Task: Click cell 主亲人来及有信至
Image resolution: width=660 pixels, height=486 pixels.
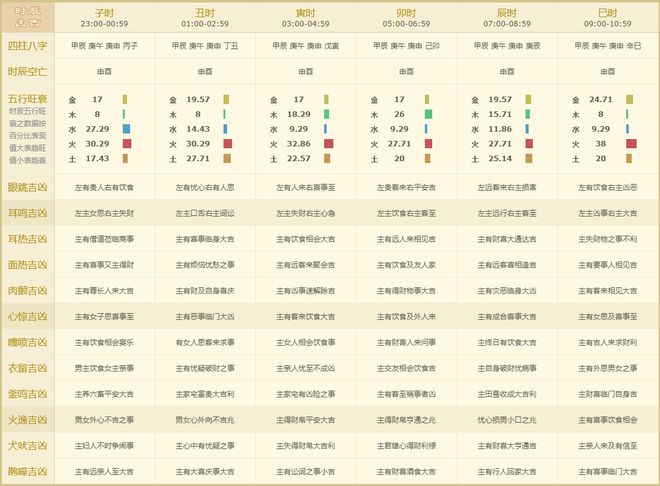Action: [x=607, y=446]
